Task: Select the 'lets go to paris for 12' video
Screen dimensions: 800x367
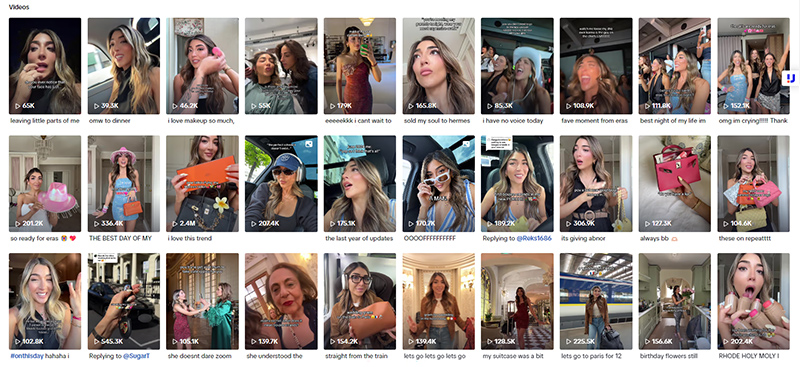Action: (596, 301)
